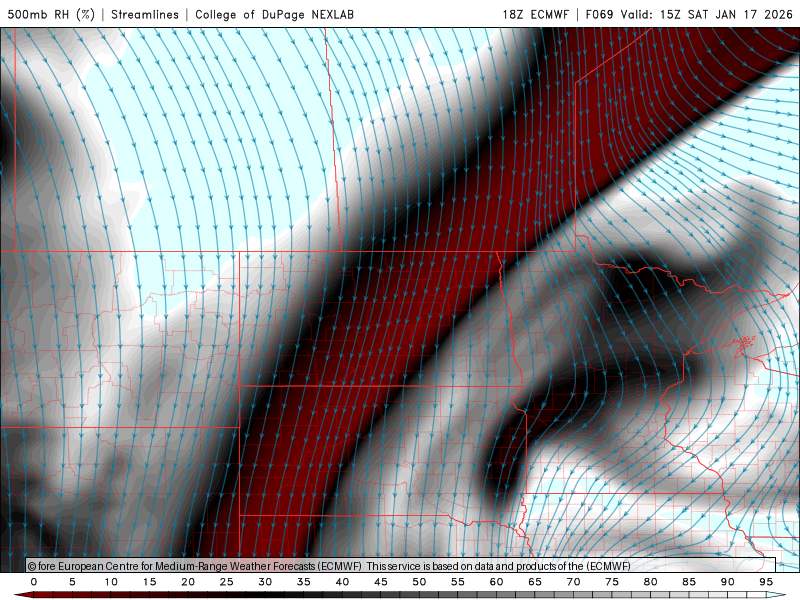800x600 pixels.
Task: Click the "25" label on the color scale
Action: [227, 582]
